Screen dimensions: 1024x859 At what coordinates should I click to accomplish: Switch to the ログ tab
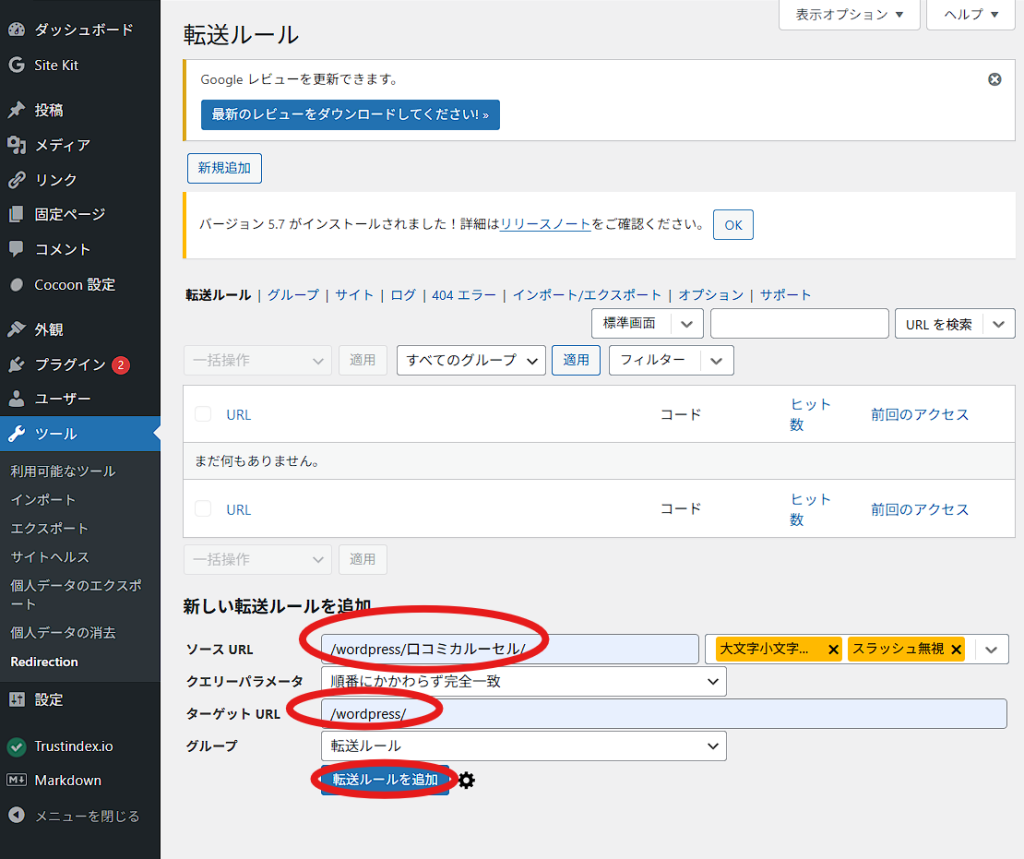pyautogui.click(x=403, y=295)
